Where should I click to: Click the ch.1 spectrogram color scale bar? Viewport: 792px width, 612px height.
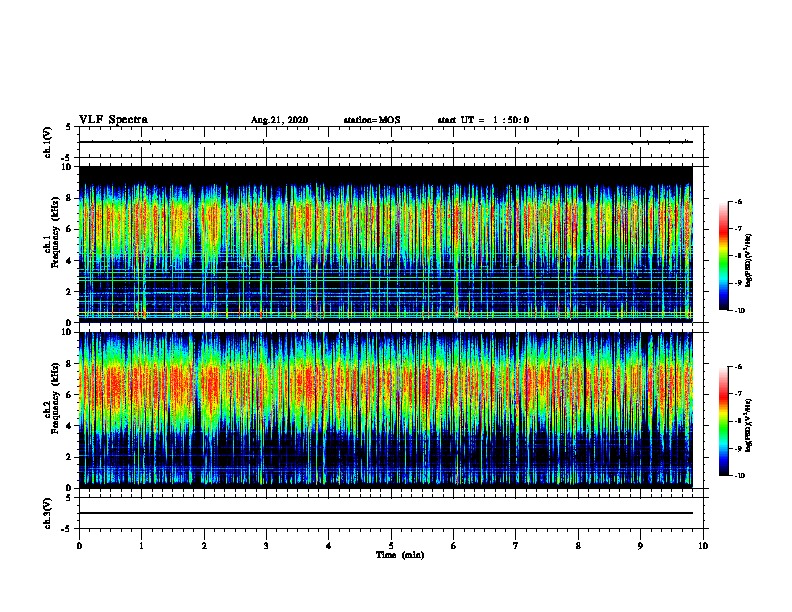[724, 256]
